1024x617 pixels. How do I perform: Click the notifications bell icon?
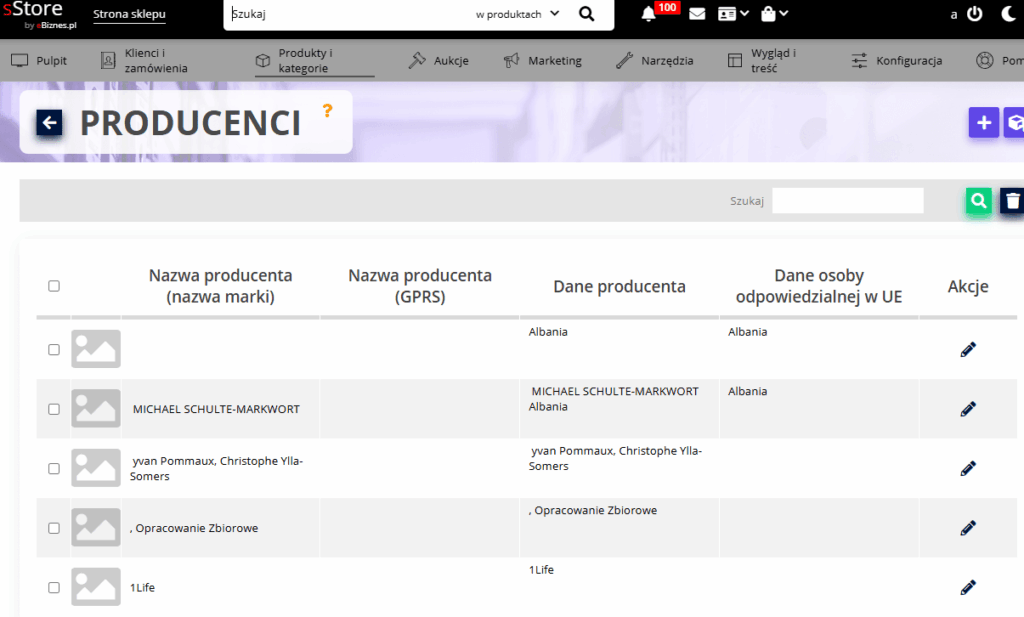coord(648,14)
